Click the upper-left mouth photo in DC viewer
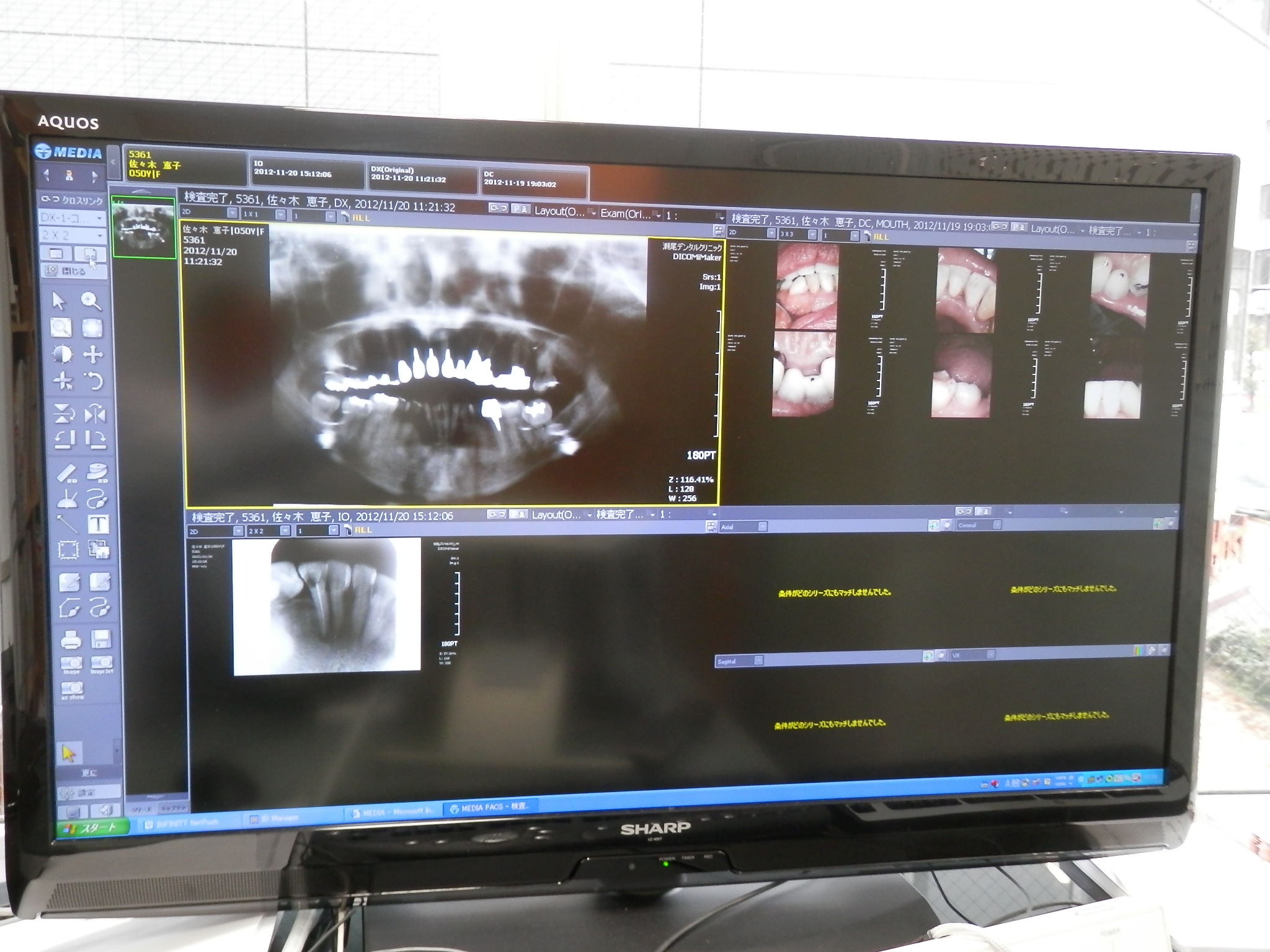This screenshot has width=1270, height=952. (x=807, y=285)
